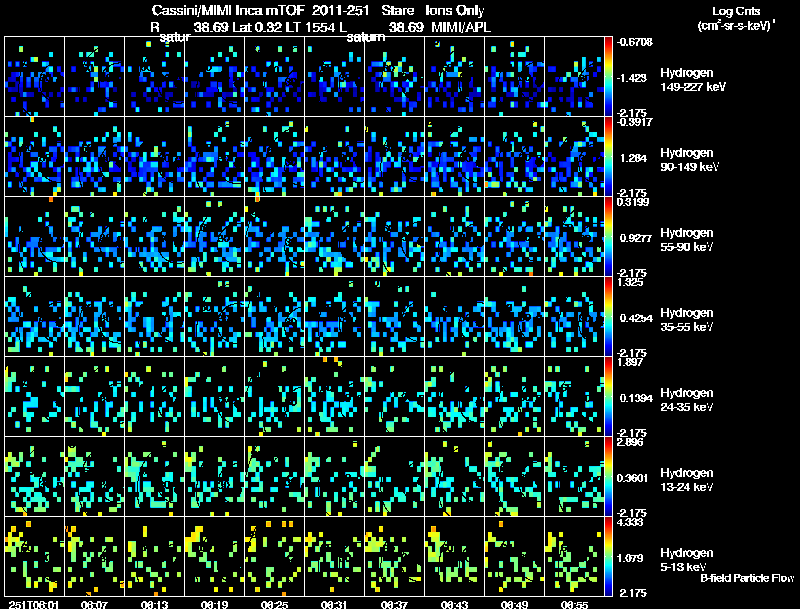The width and height of the screenshot is (800, 609).
Task: Click the color scale beside Hydrogen 13-24 keV
Action: [608, 476]
